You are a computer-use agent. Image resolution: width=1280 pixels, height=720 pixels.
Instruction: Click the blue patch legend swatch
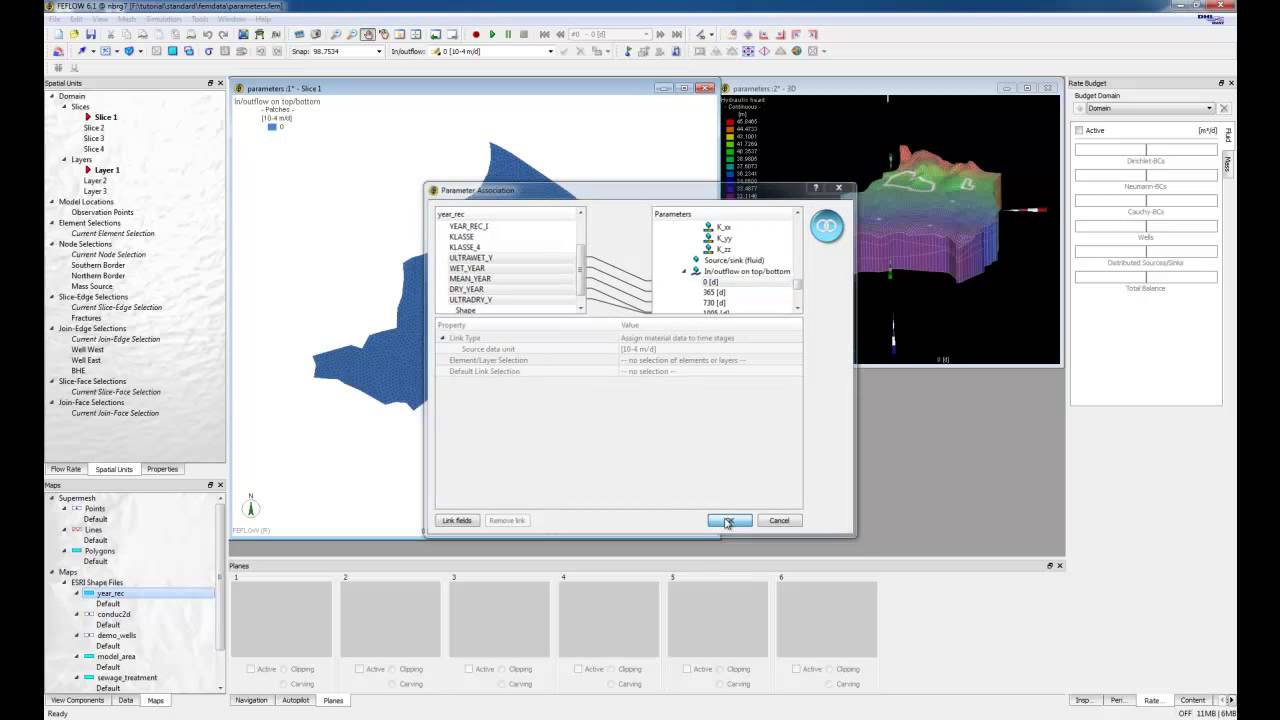272,127
